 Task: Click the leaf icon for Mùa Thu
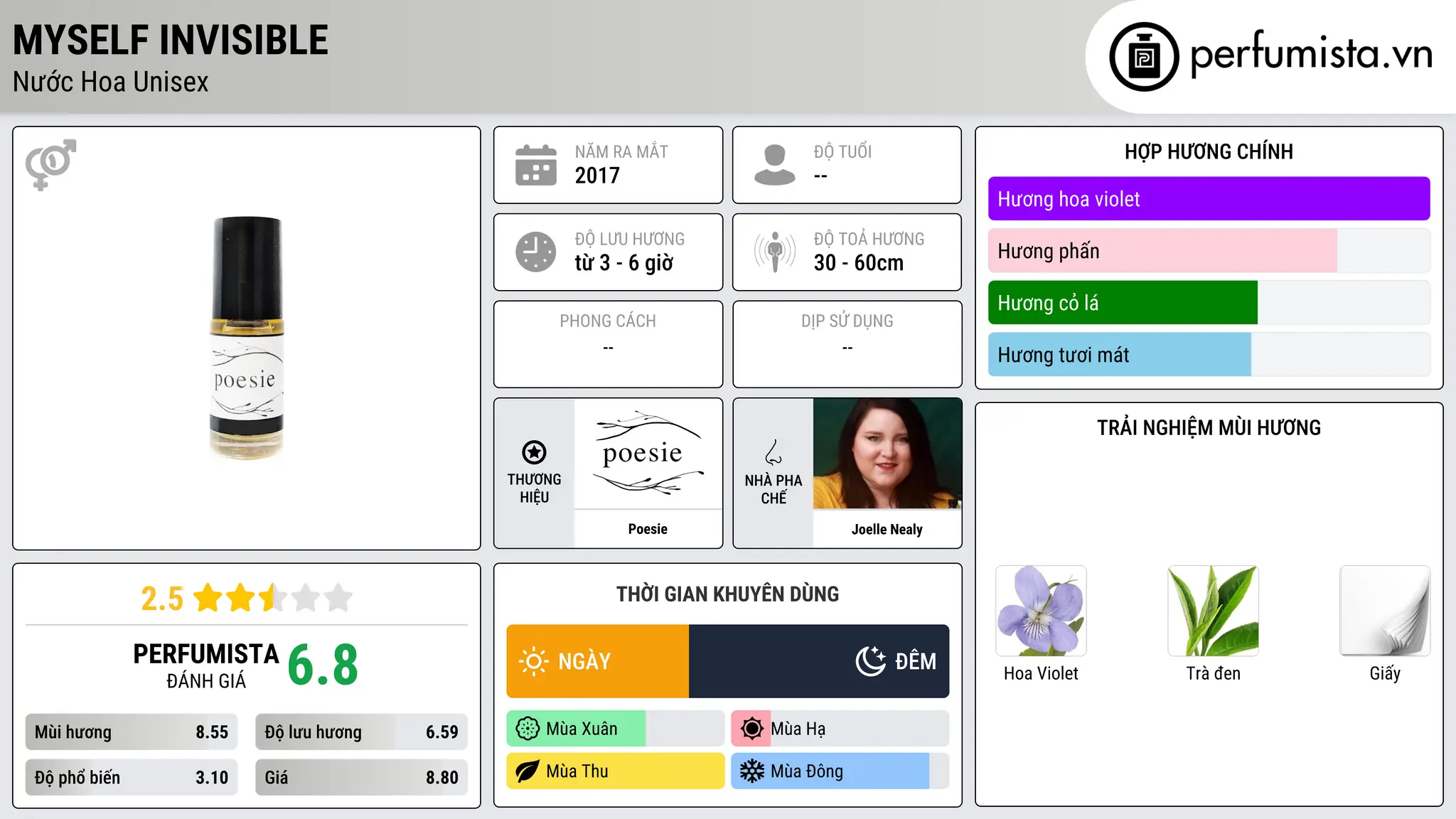coord(528,771)
